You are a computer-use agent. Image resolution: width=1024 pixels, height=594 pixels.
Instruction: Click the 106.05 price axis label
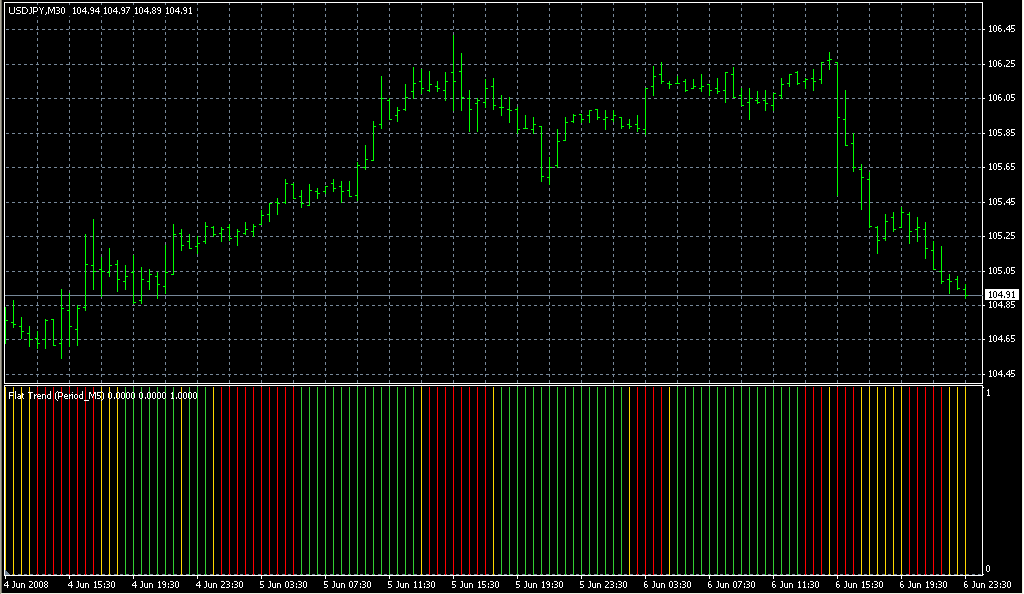(x=1000, y=98)
